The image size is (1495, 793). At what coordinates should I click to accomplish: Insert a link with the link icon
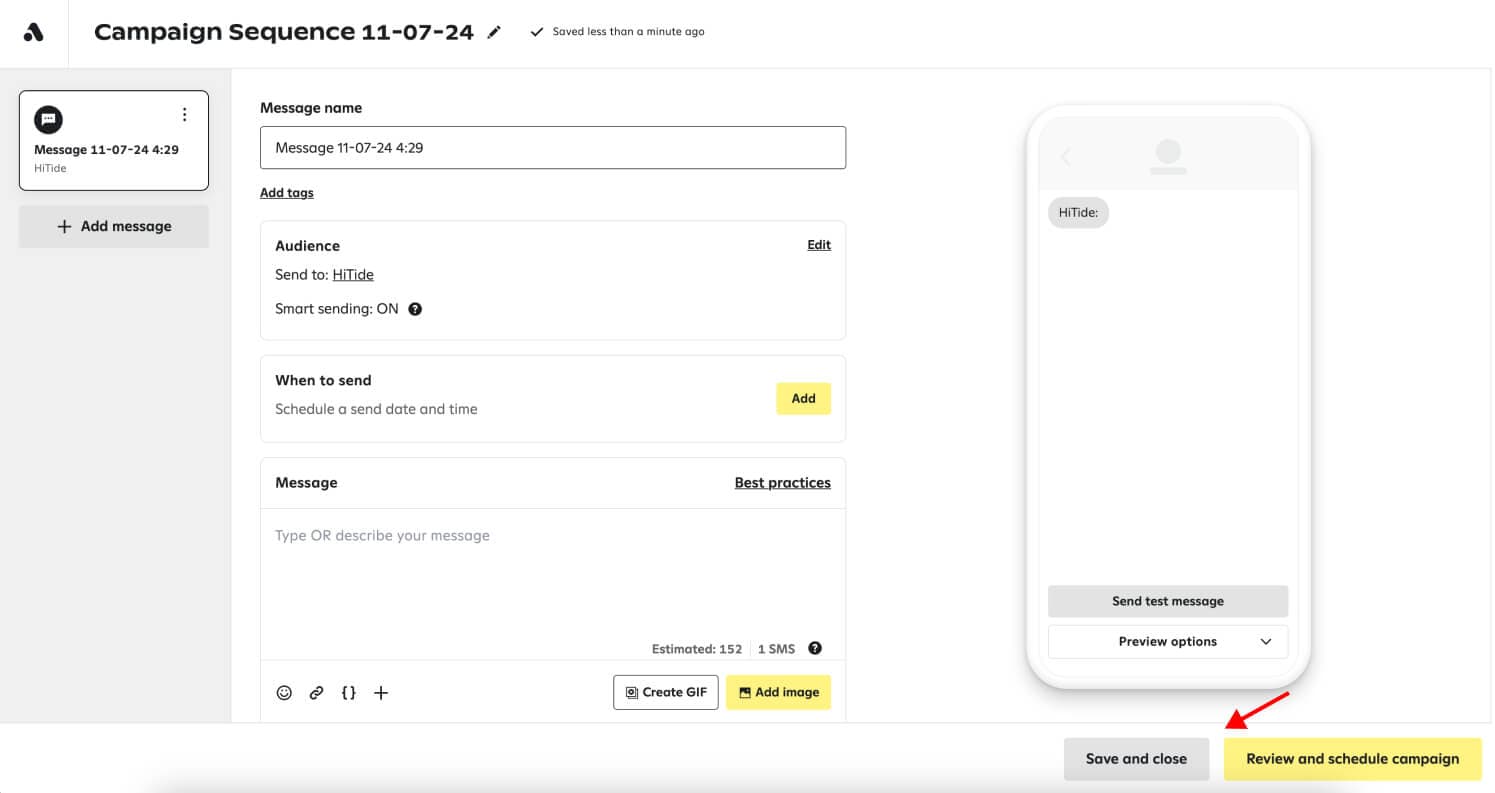(x=316, y=692)
